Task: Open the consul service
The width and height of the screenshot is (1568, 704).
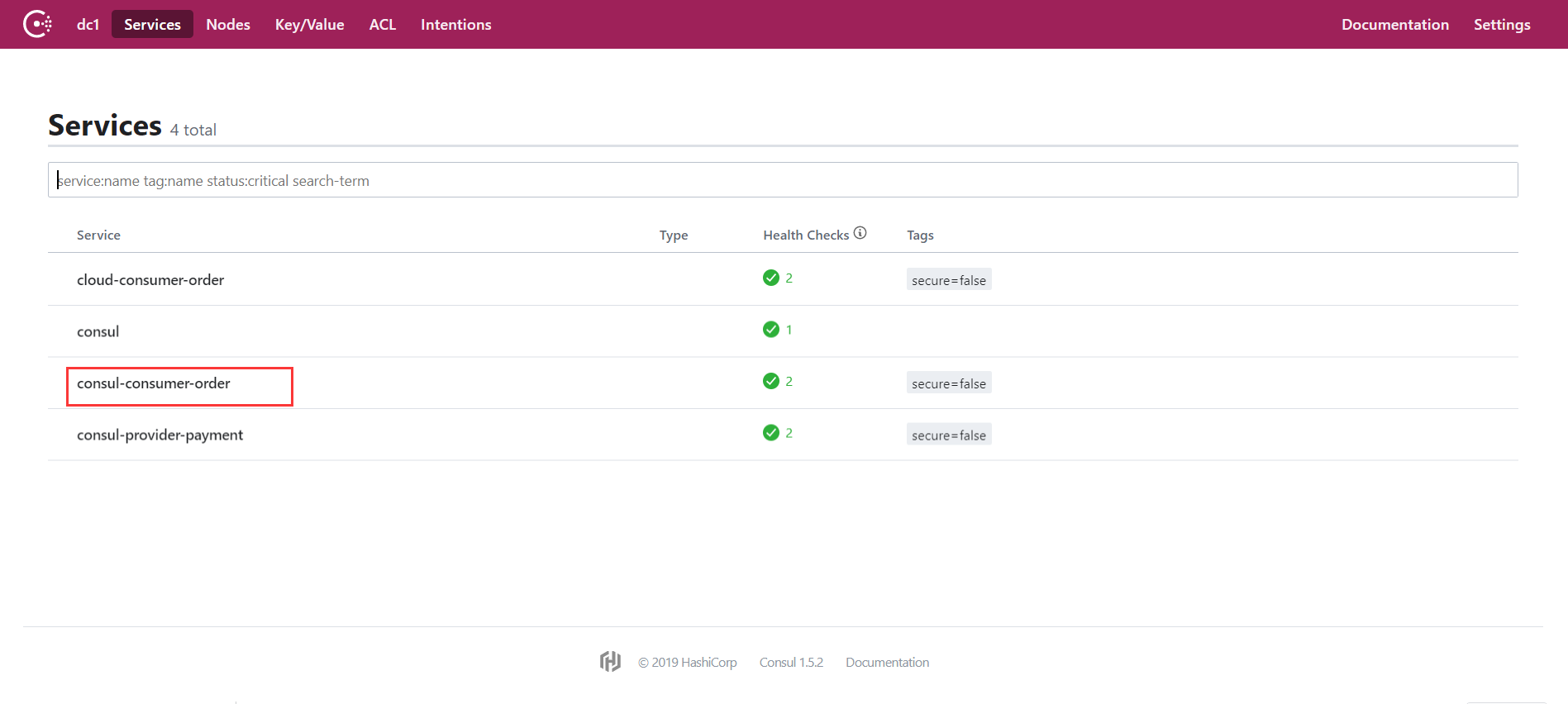Action: pos(98,331)
